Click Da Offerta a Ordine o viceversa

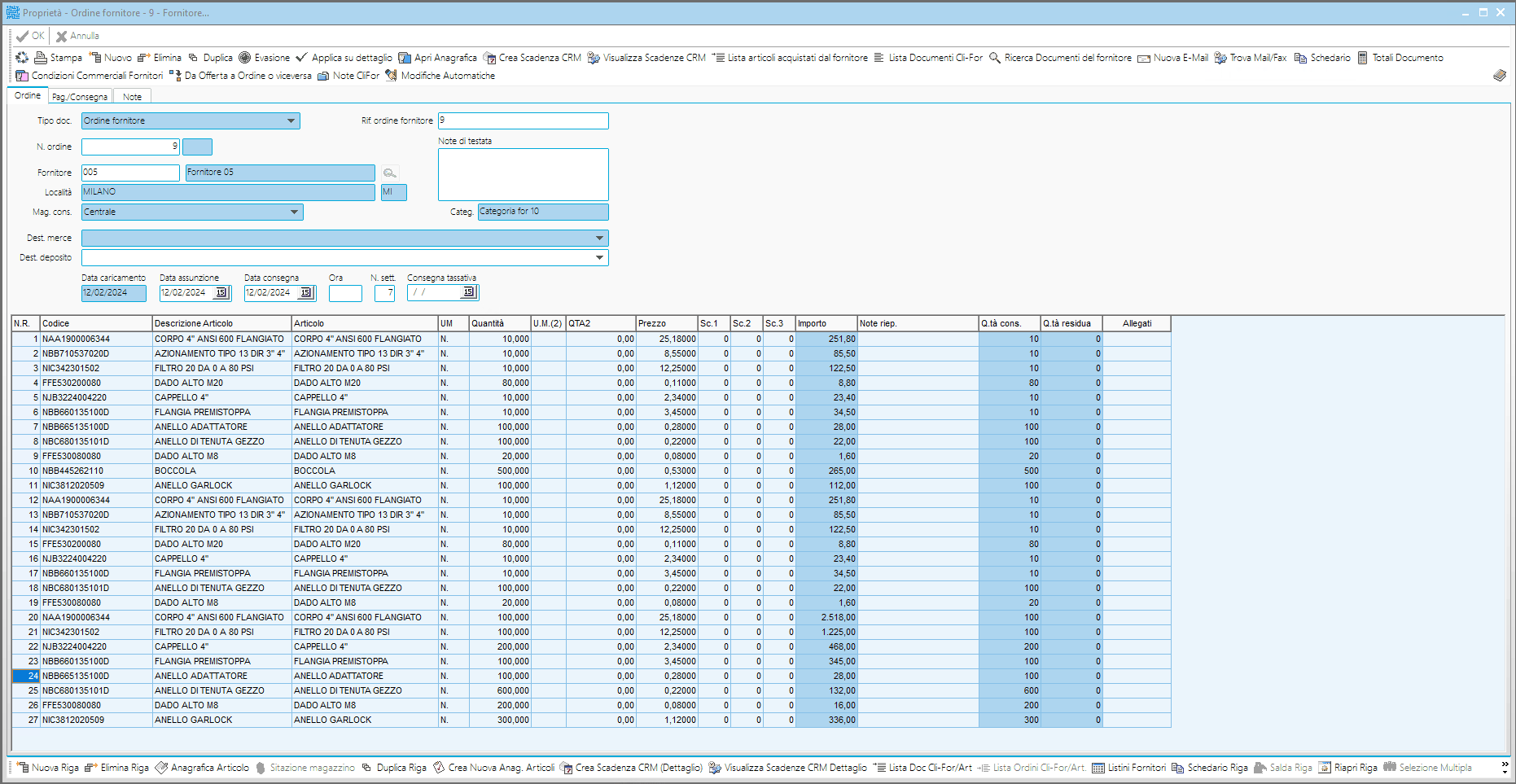(x=240, y=76)
